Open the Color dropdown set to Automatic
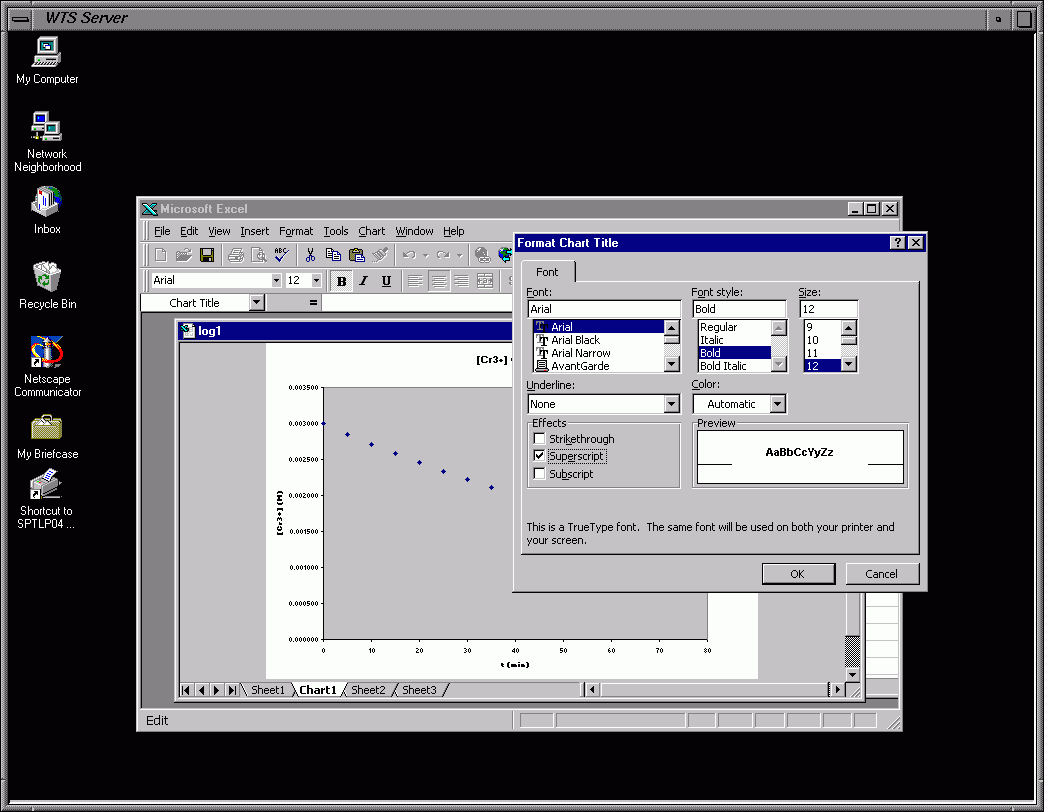The height and width of the screenshot is (812, 1044). (x=777, y=404)
